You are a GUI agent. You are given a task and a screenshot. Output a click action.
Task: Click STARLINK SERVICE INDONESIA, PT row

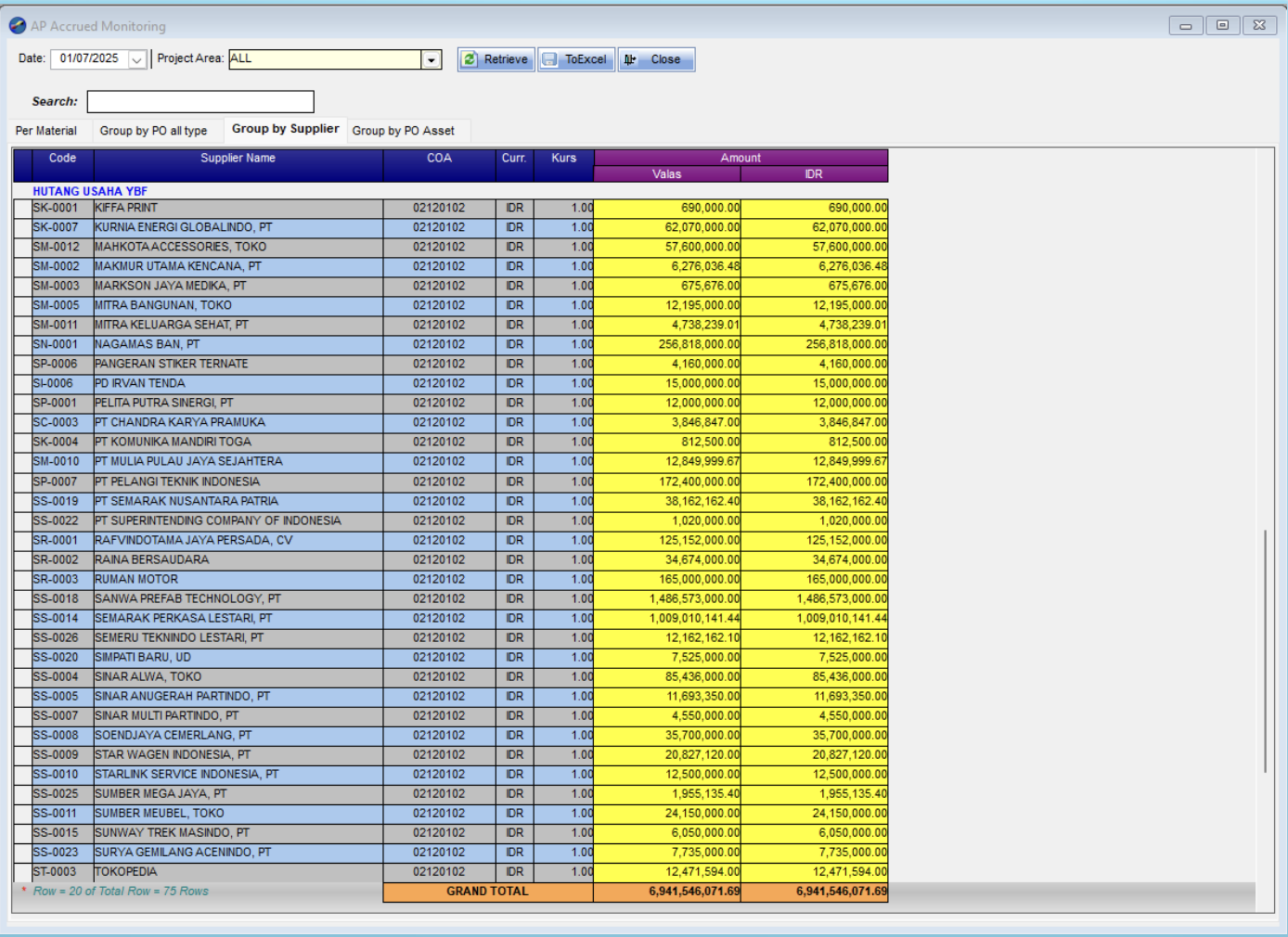[451, 774]
